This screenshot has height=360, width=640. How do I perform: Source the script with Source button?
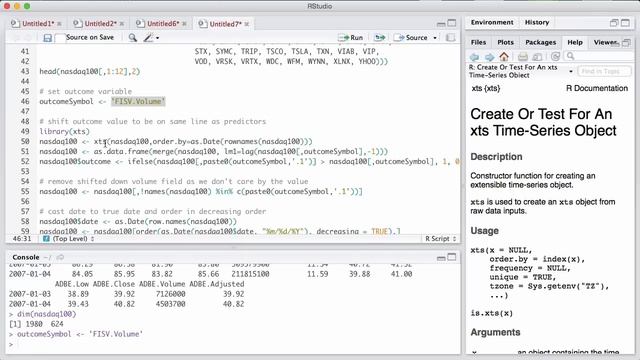point(411,38)
